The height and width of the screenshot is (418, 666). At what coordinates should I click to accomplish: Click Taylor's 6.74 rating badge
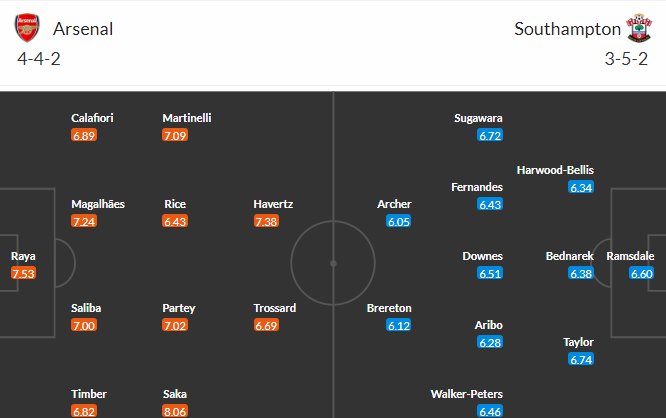tap(581, 359)
